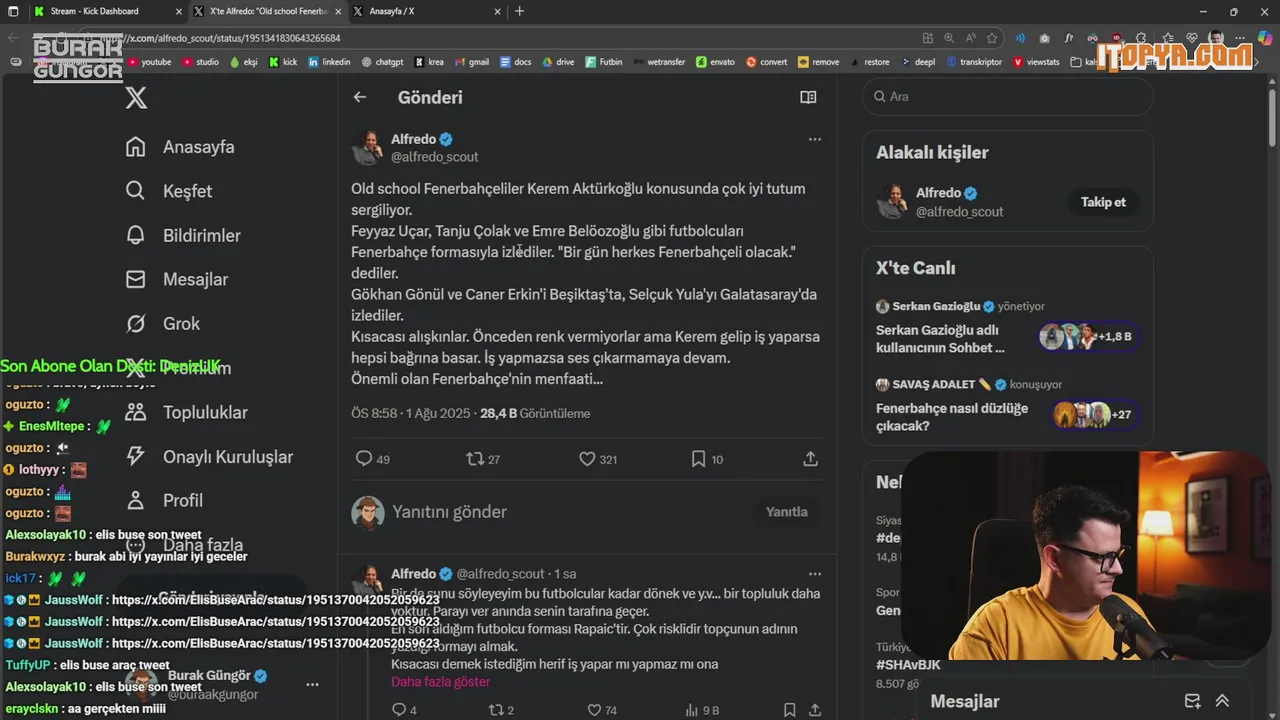This screenshot has width=1280, height=720.
Task: Open transkriptor bookmark
Action: tap(973, 62)
